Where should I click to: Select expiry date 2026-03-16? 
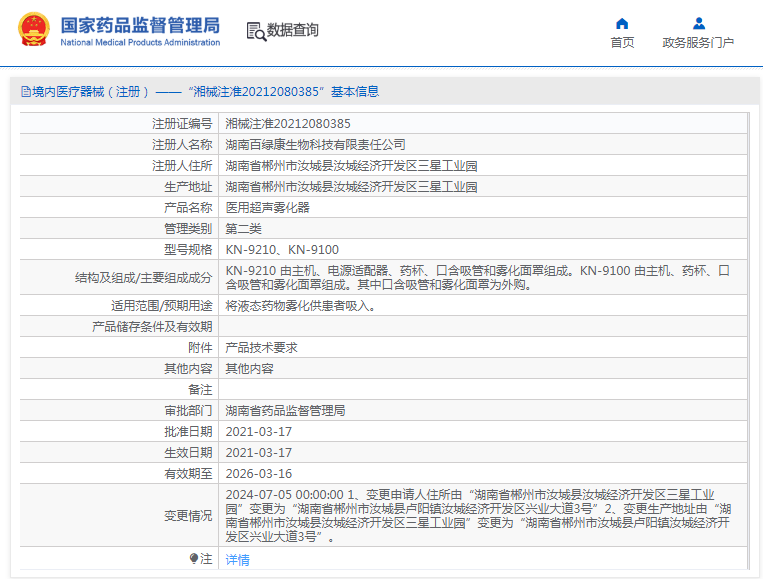[x=258, y=473]
